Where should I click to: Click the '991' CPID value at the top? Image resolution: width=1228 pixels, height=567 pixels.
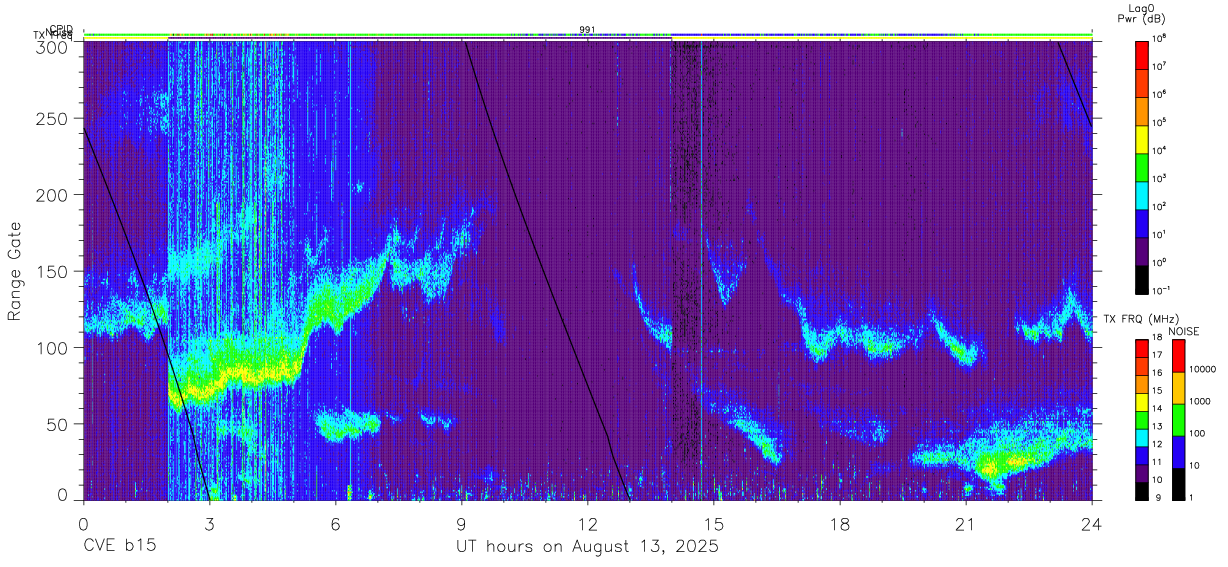click(588, 29)
